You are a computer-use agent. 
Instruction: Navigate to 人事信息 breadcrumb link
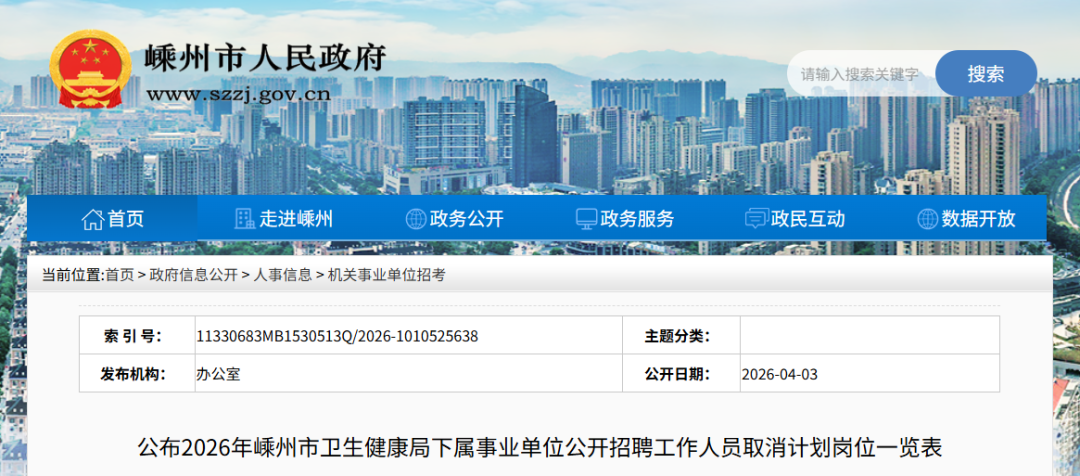[282, 275]
